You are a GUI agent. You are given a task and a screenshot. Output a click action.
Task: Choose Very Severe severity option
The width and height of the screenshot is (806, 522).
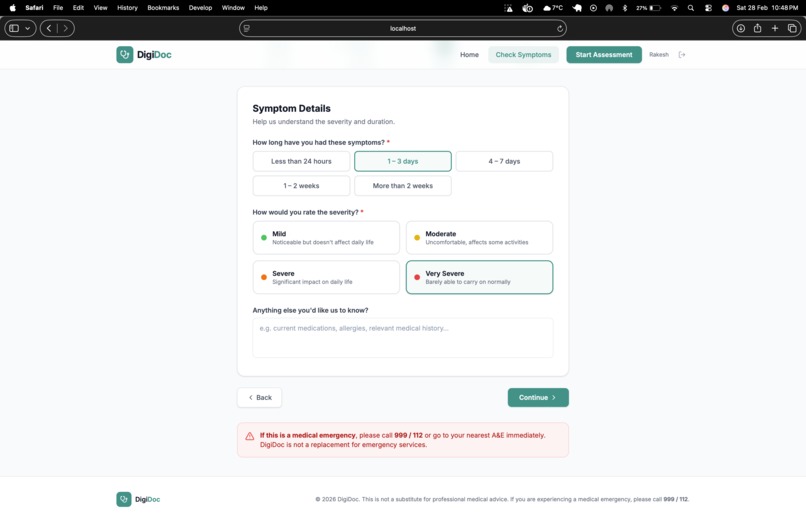click(479, 277)
